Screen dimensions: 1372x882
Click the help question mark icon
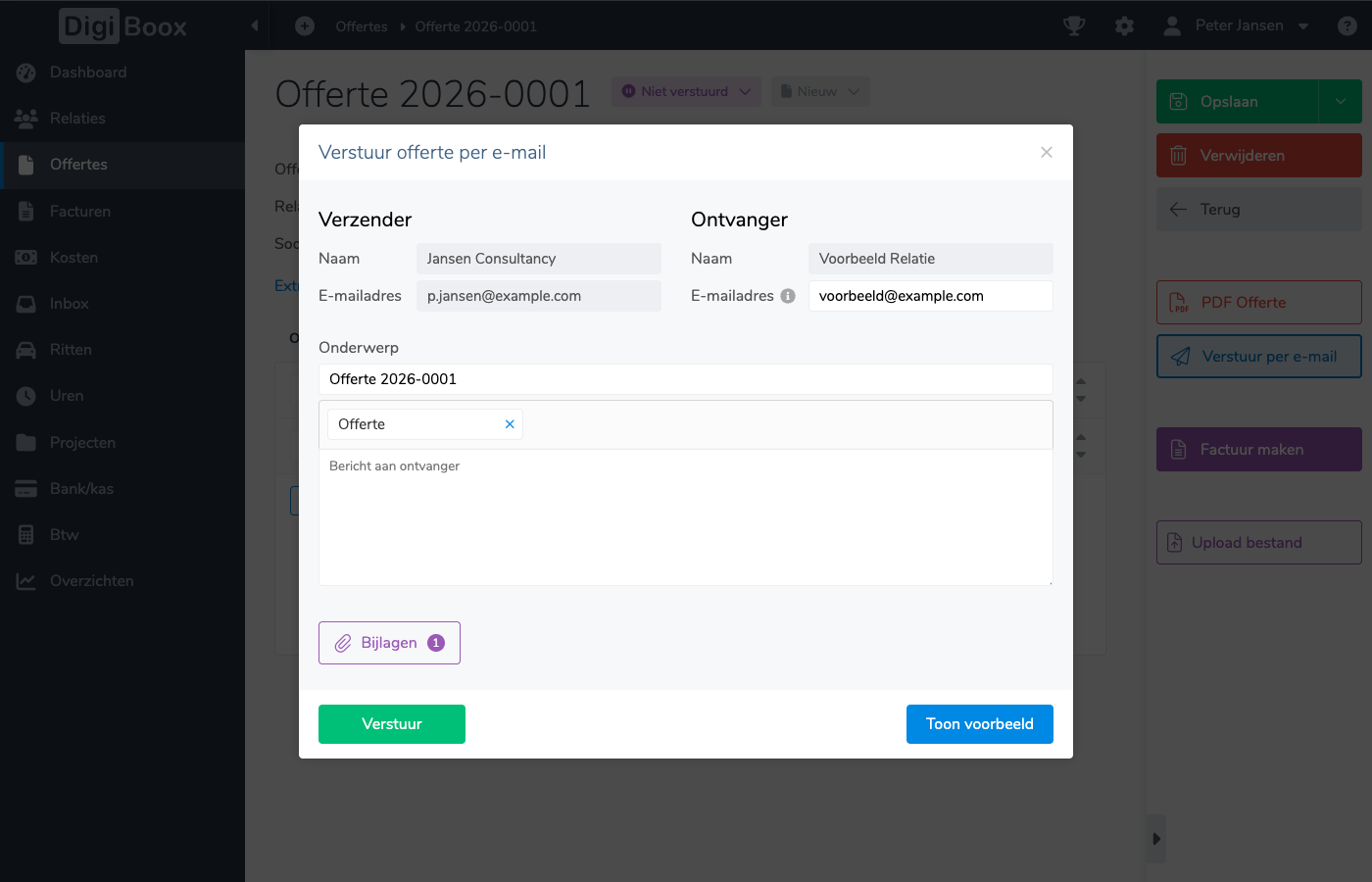[x=1347, y=26]
